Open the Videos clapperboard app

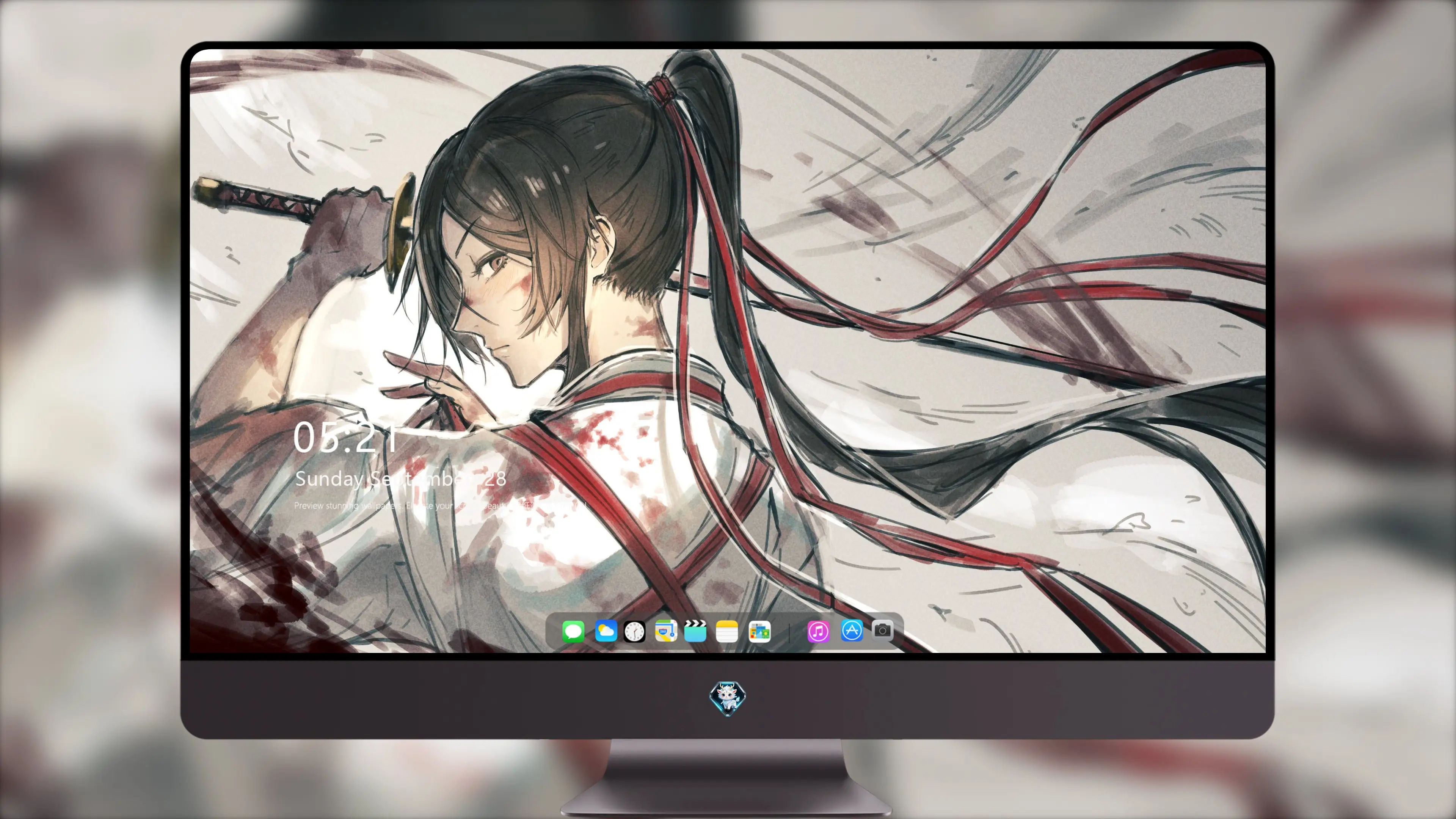(695, 631)
